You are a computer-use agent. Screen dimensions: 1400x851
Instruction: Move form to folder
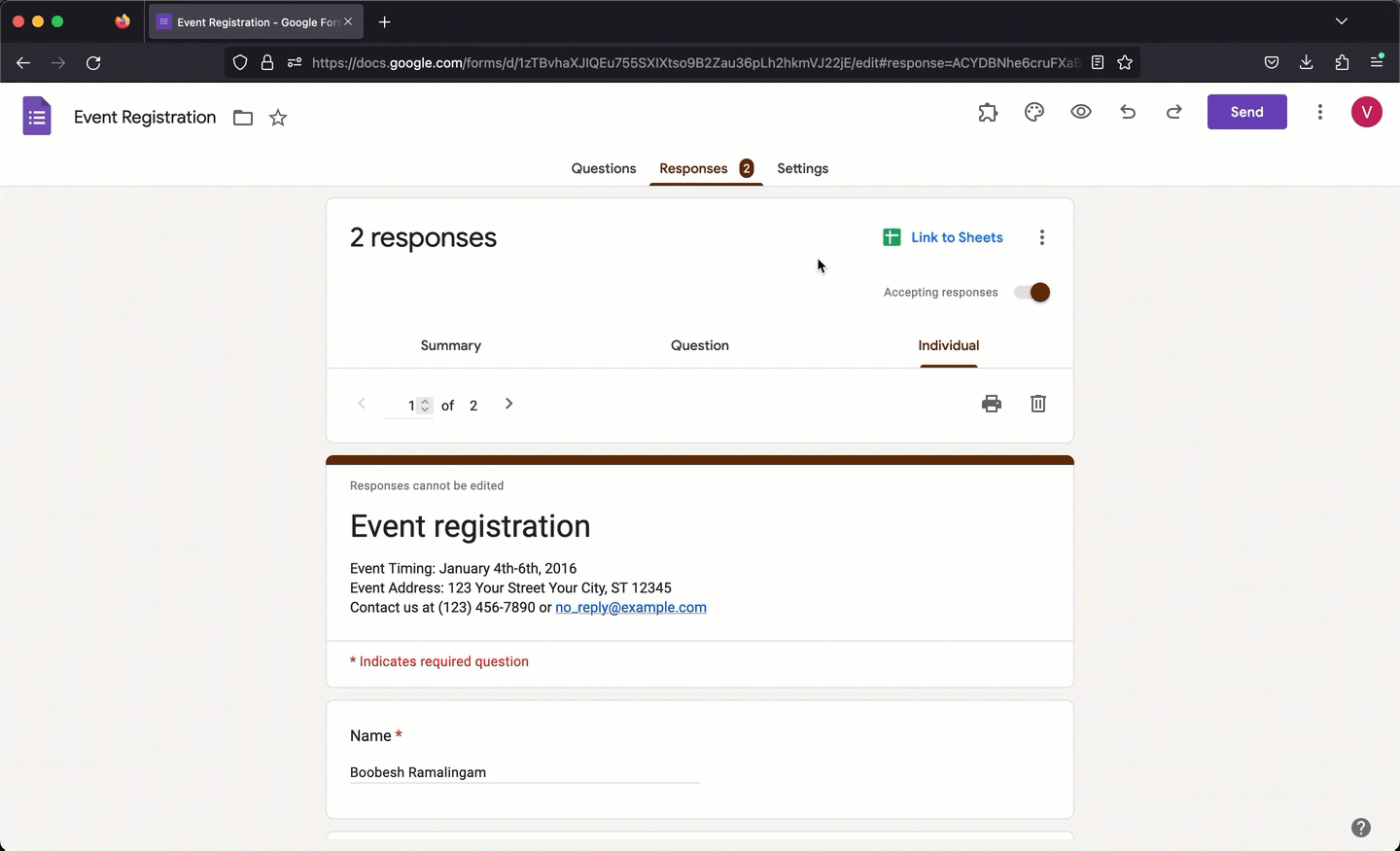coord(242,118)
